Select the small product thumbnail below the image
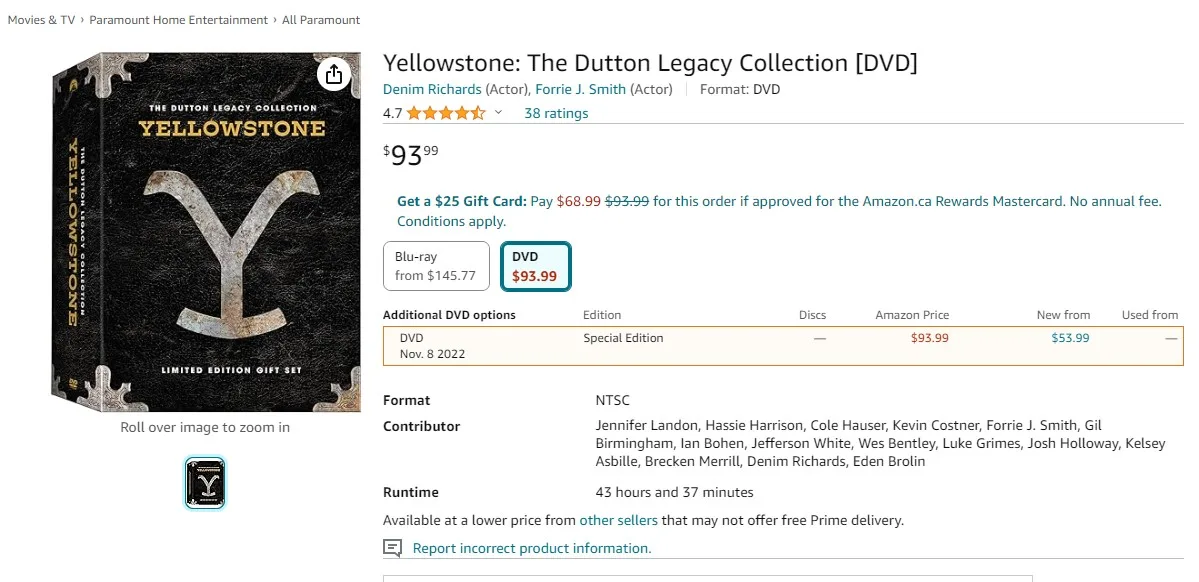Screen dimensions: 1199x582 tap(204, 482)
